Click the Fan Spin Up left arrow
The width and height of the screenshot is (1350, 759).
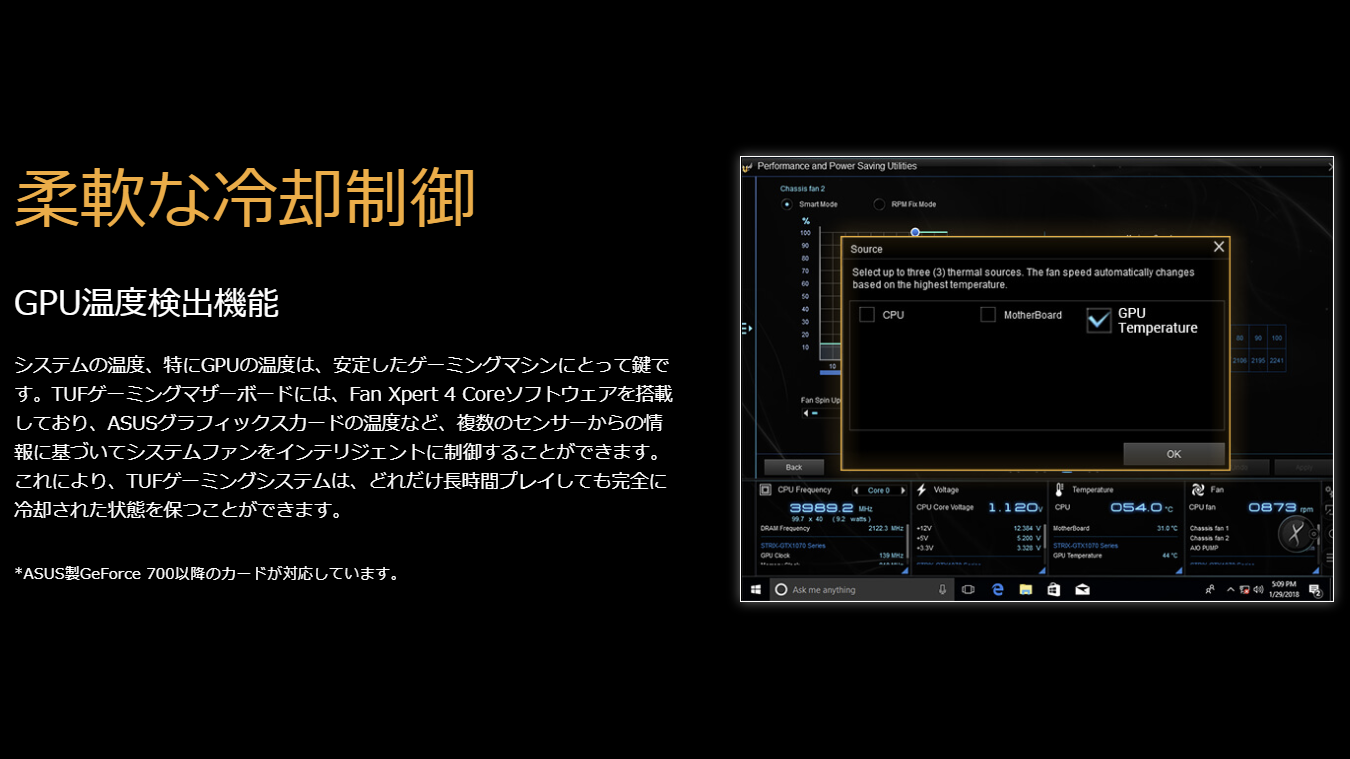pos(806,413)
